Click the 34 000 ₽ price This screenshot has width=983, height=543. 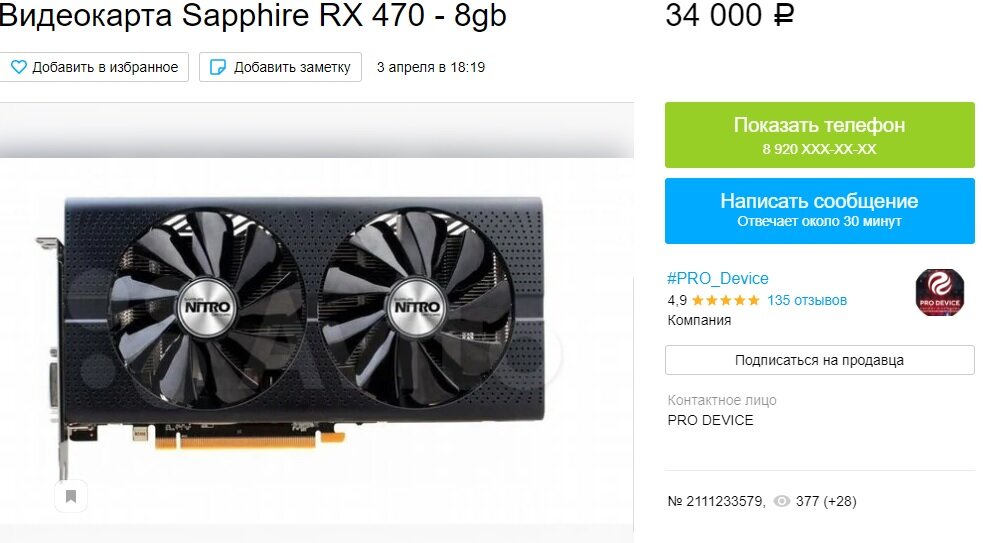[x=730, y=15]
